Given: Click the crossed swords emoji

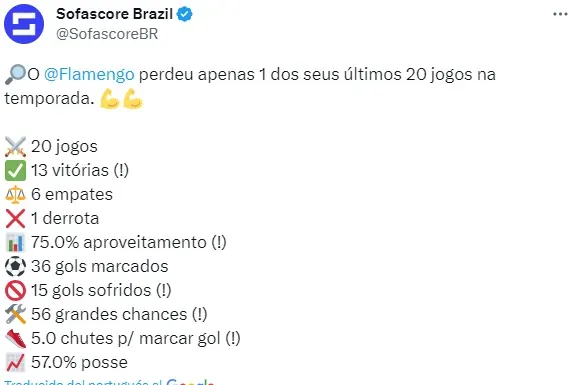Looking at the screenshot, I should pyautogui.click(x=15, y=146).
